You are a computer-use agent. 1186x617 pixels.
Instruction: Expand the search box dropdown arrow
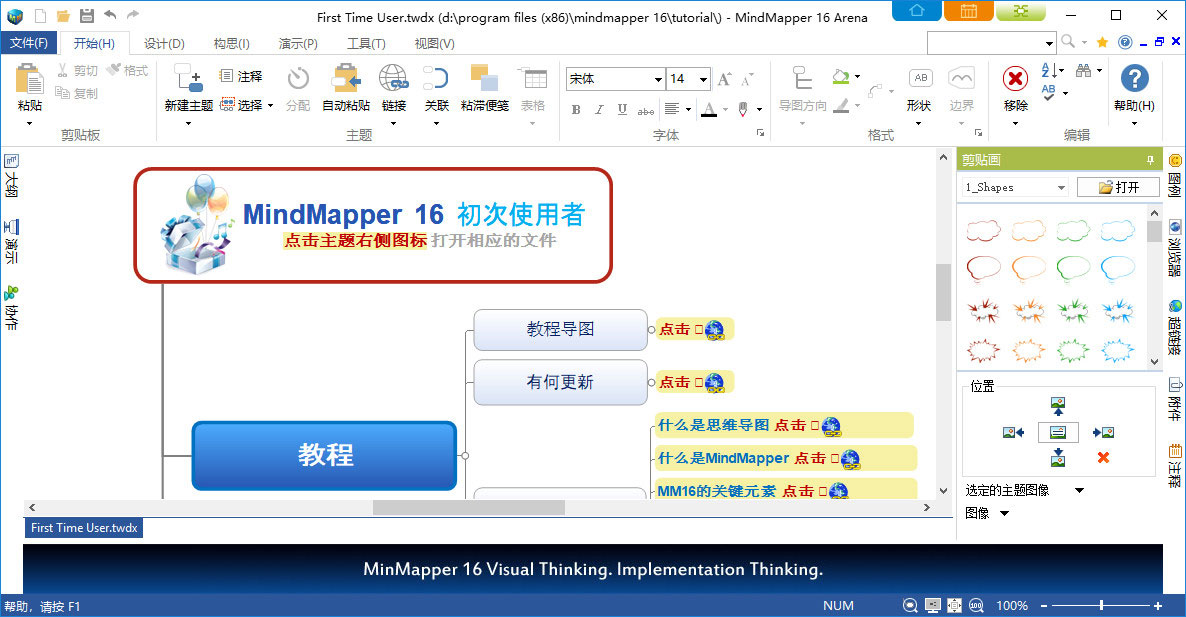(x=1048, y=43)
